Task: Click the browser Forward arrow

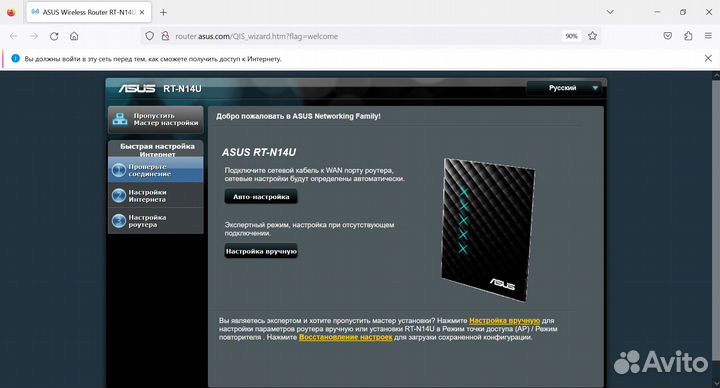Action: tap(34, 36)
